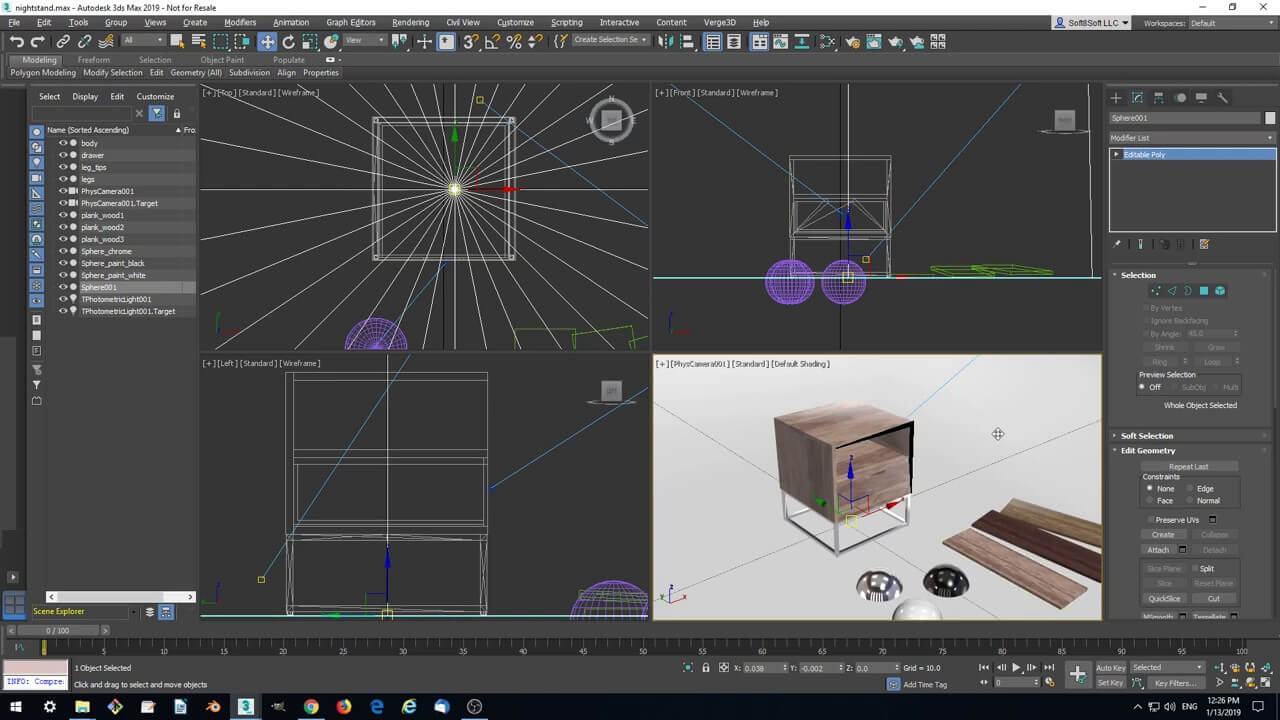The width and height of the screenshot is (1280, 720).
Task: Expand the Editable Poly modifier entry
Action: (1116, 155)
